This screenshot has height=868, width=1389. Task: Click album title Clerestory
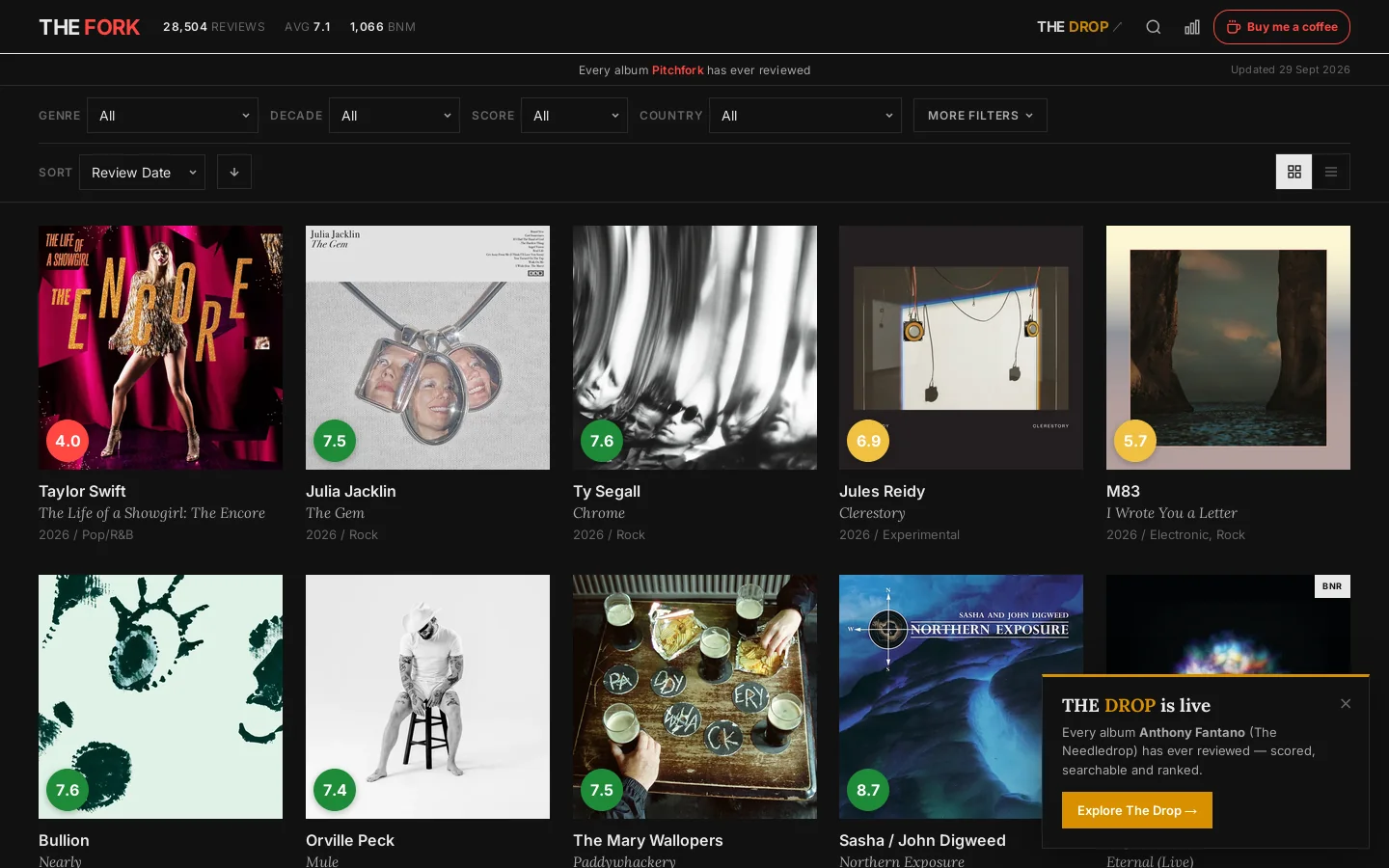(872, 513)
